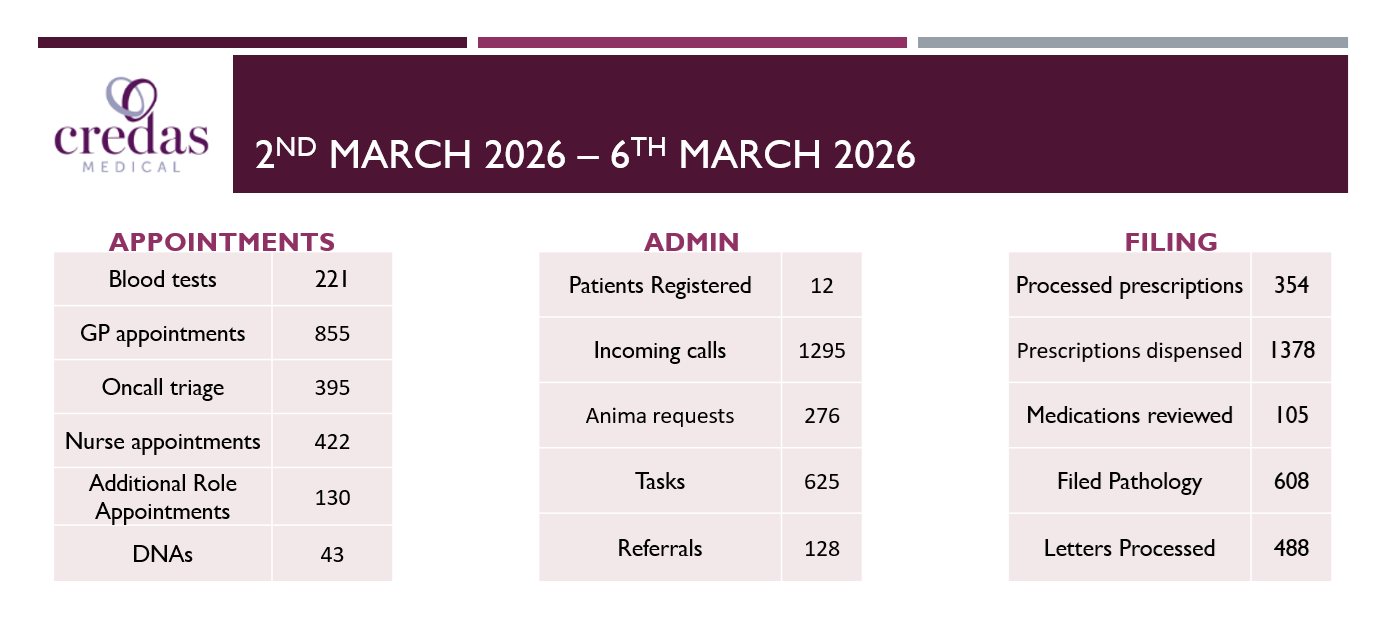Image resolution: width=1374 pixels, height=622 pixels.
Task: Select the ADMIN section heading
Action: point(691,242)
